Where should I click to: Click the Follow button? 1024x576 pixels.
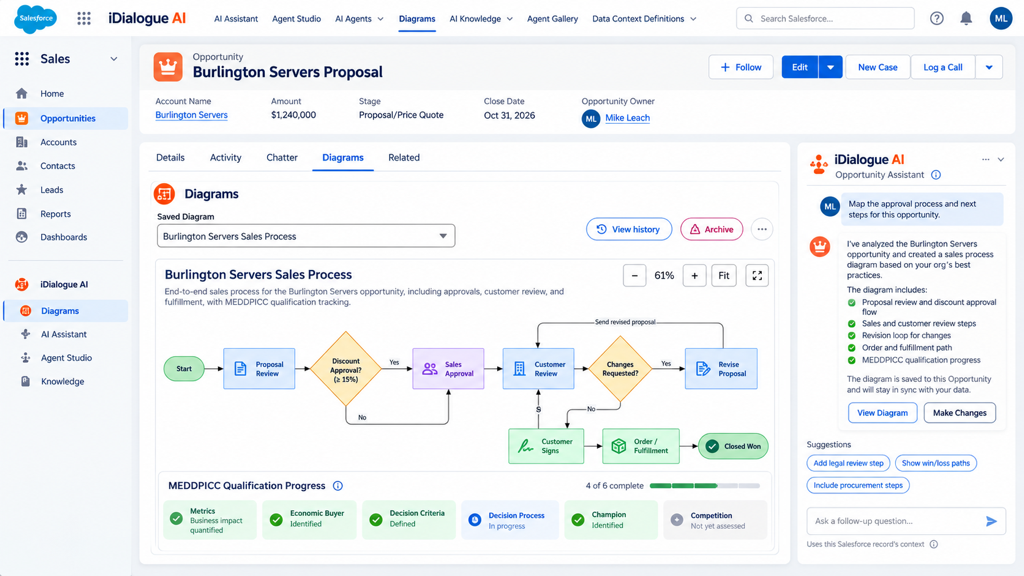[x=741, y=67]
